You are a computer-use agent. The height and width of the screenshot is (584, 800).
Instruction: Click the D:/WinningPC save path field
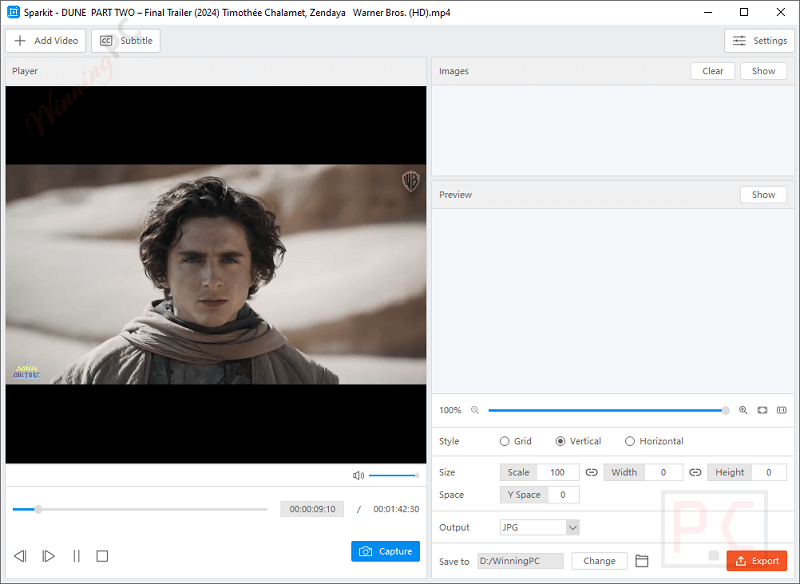tap(520, 561)
